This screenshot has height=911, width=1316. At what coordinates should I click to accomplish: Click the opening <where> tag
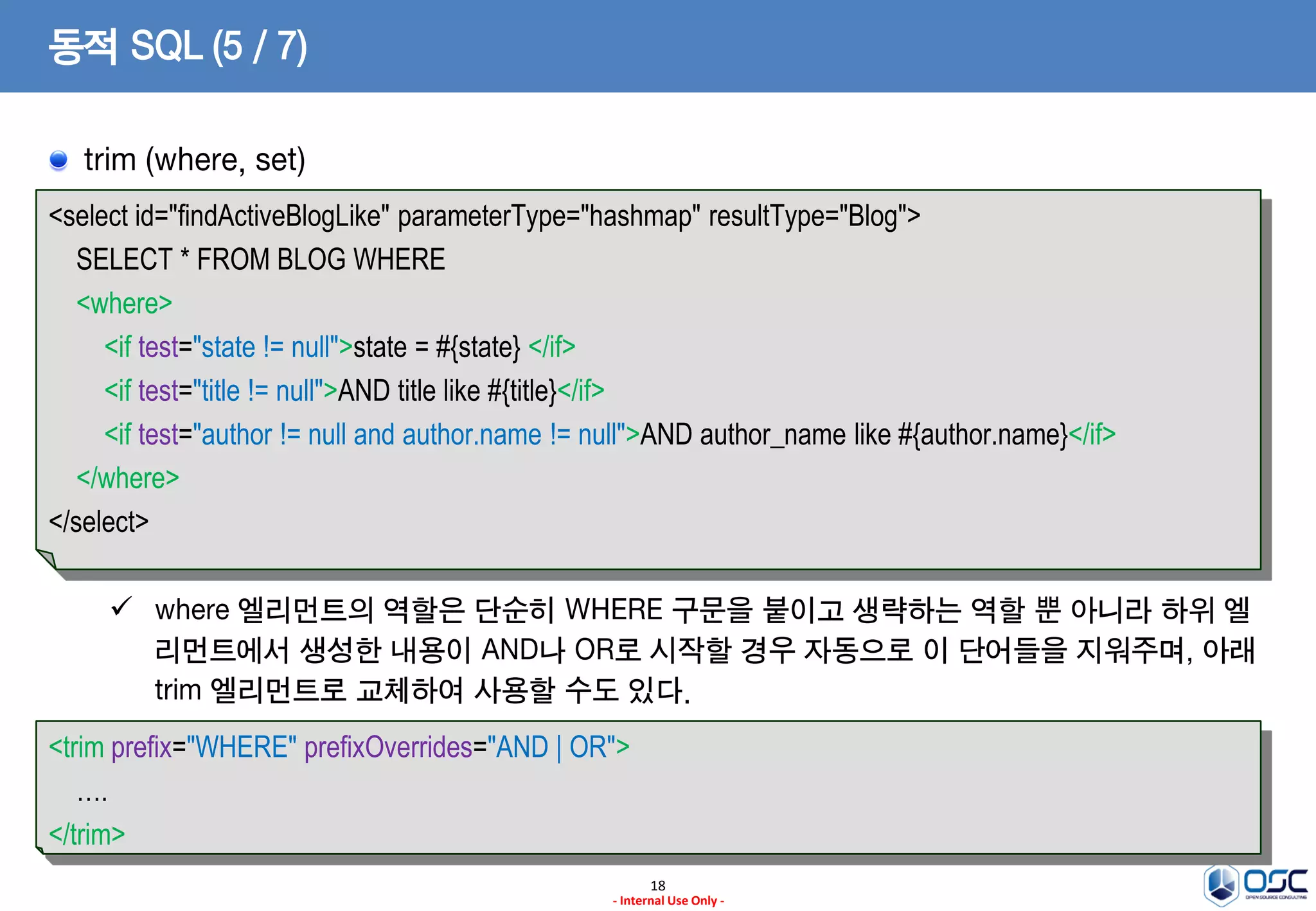[125, 303]
